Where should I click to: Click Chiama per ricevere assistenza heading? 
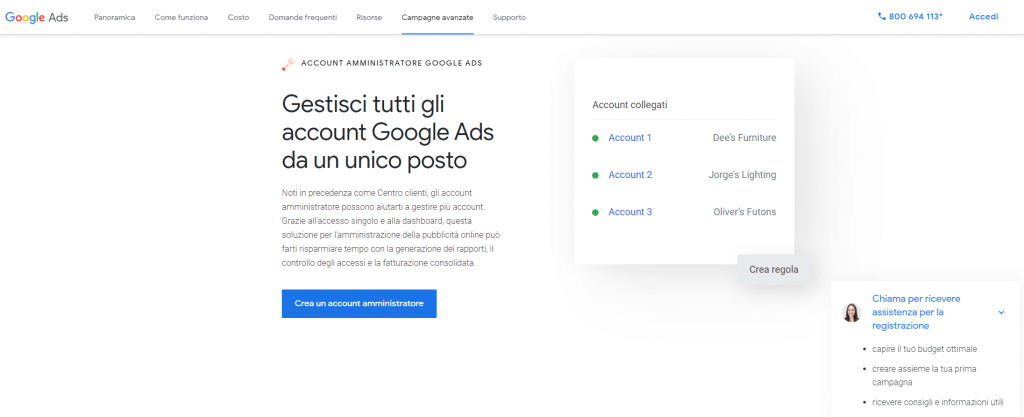click(916, 312)
